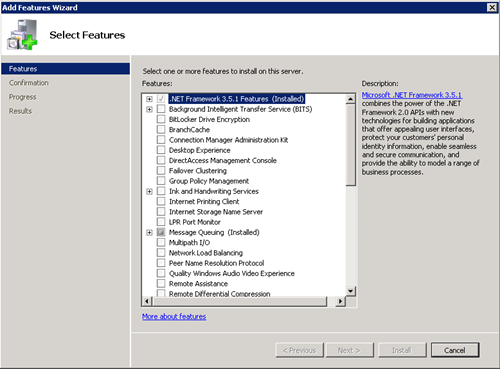The width and height of the screenshot is (500, 369).
Task: Select the Remote Assistance row text
Action: point(198,284)
